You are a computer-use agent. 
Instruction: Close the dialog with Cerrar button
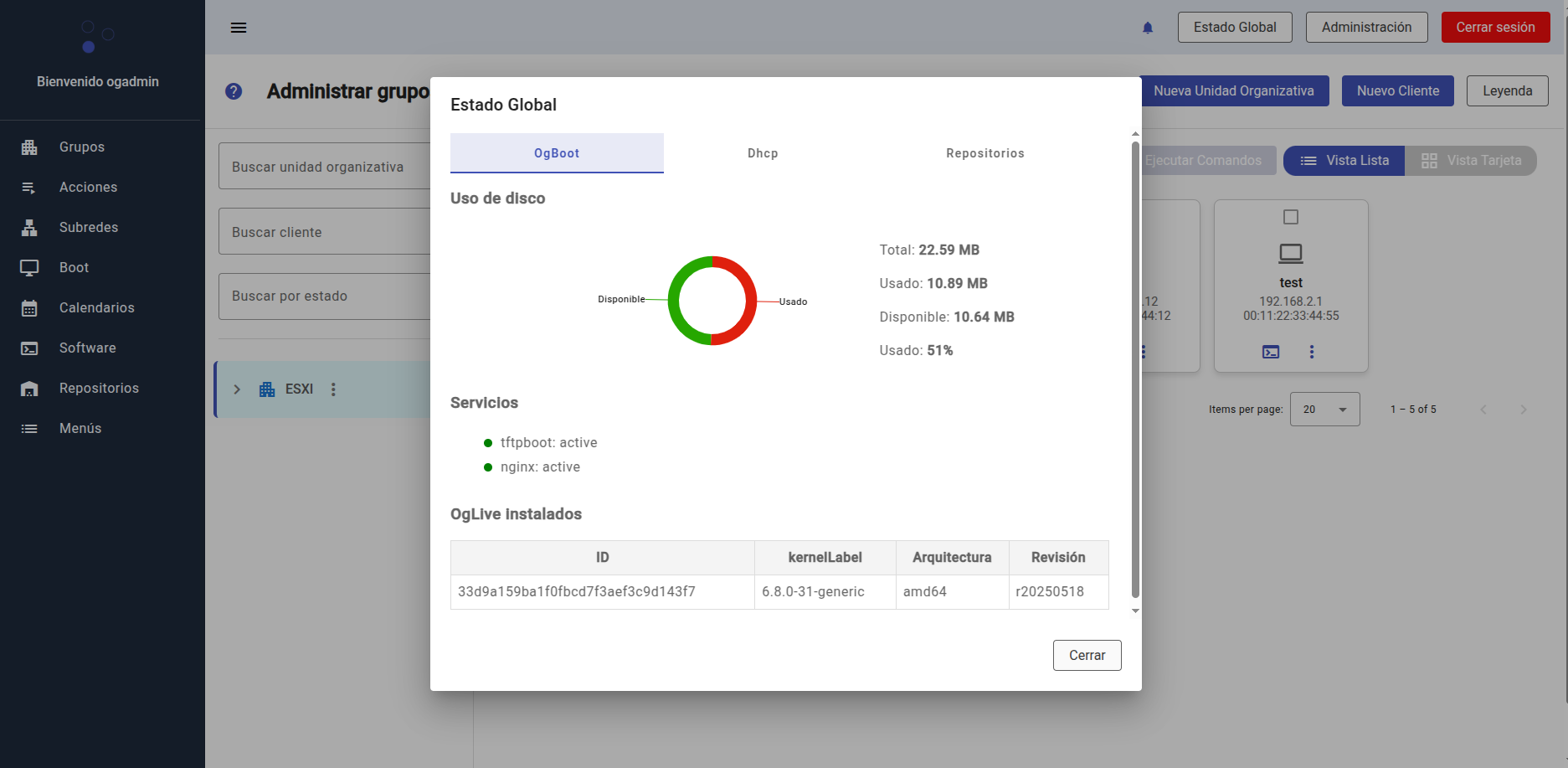pyautogui.click(x=1087, y=655)
